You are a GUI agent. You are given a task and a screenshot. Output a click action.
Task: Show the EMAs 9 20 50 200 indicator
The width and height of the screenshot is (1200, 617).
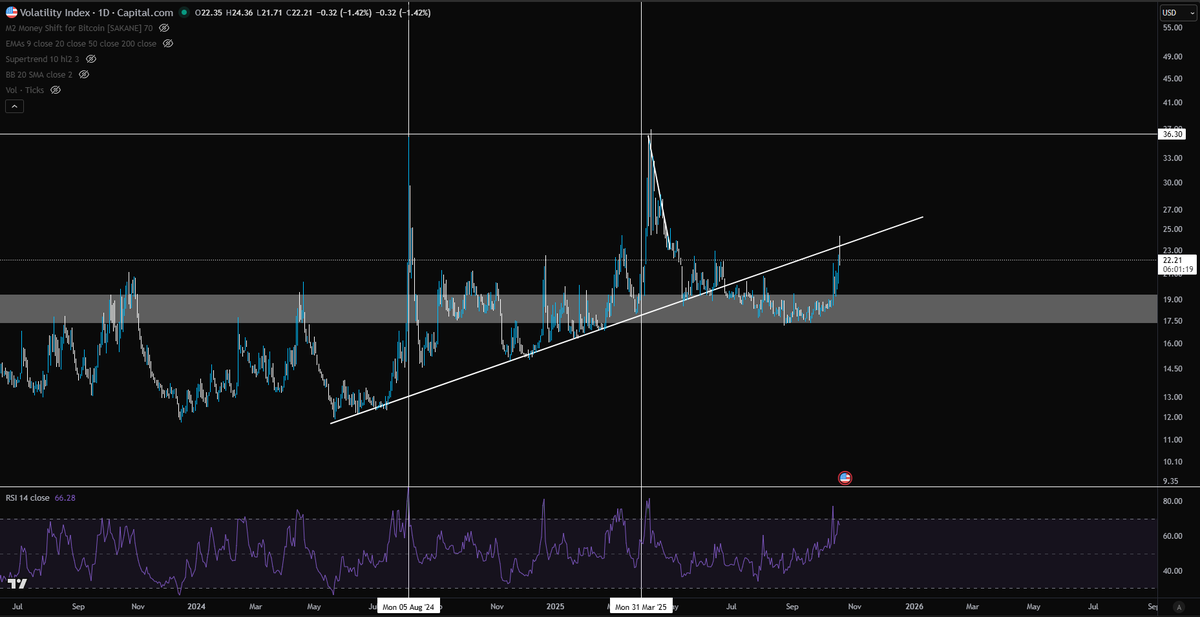pos(168,43)
